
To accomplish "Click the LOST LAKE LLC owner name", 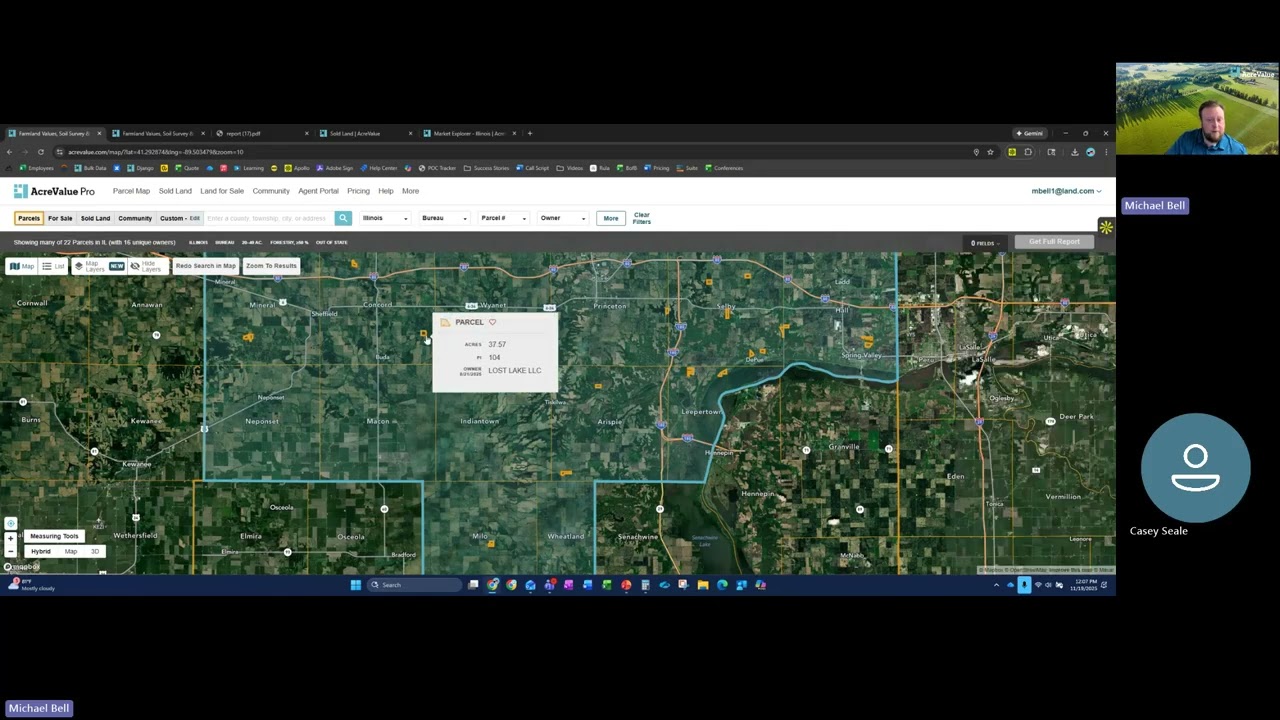I will point(514,371).
